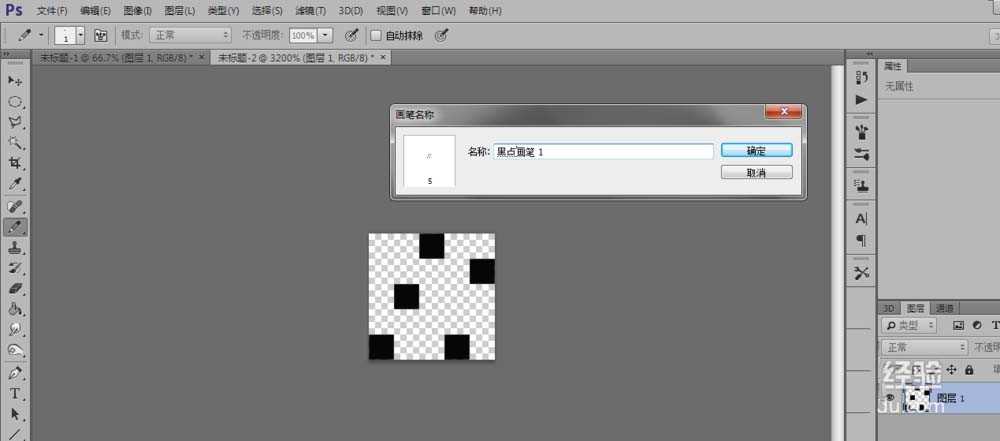Image resolution: width=1000 pixels, height=441 pixels.
Task: Select the Elliptical Marquee tool
Action: [15, 101]
